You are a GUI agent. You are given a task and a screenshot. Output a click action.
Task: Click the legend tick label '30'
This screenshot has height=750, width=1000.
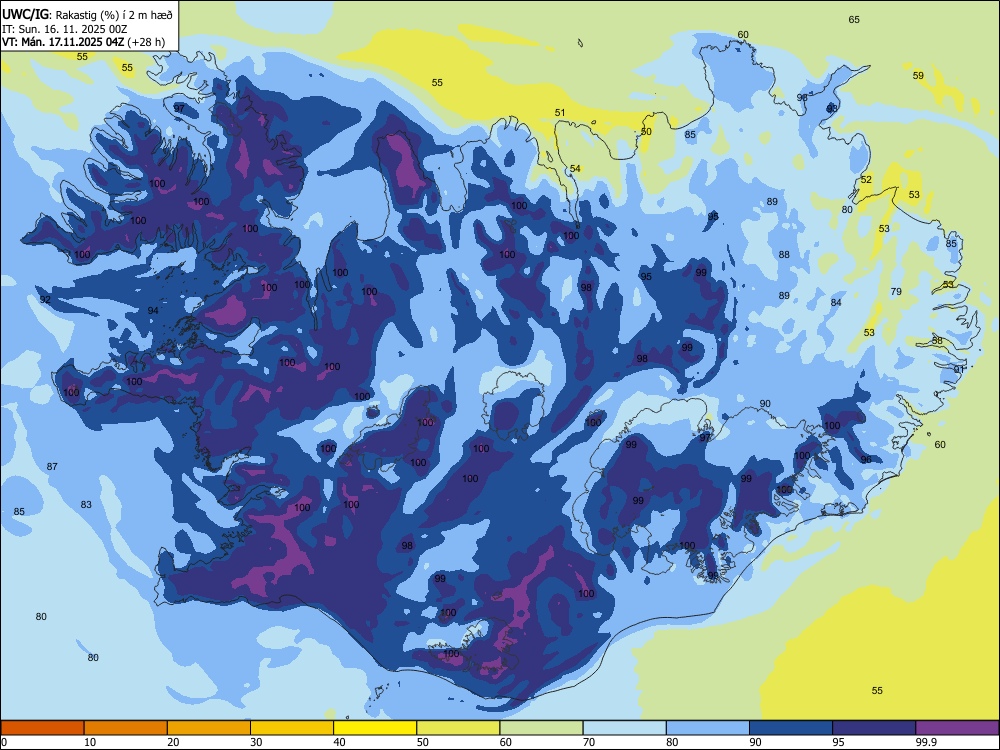click(x=256, y=742)
